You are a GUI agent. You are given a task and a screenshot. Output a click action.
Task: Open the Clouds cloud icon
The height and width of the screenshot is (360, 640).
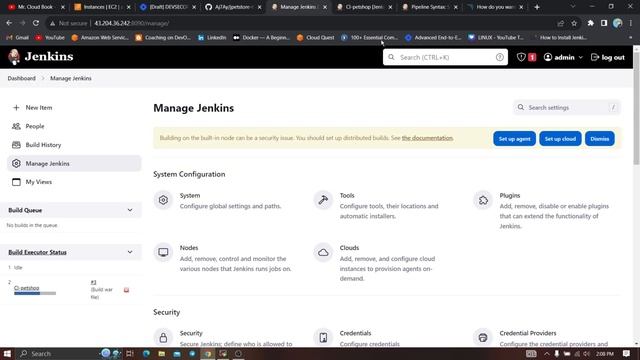pyautogui.click(x=323, y=252)
